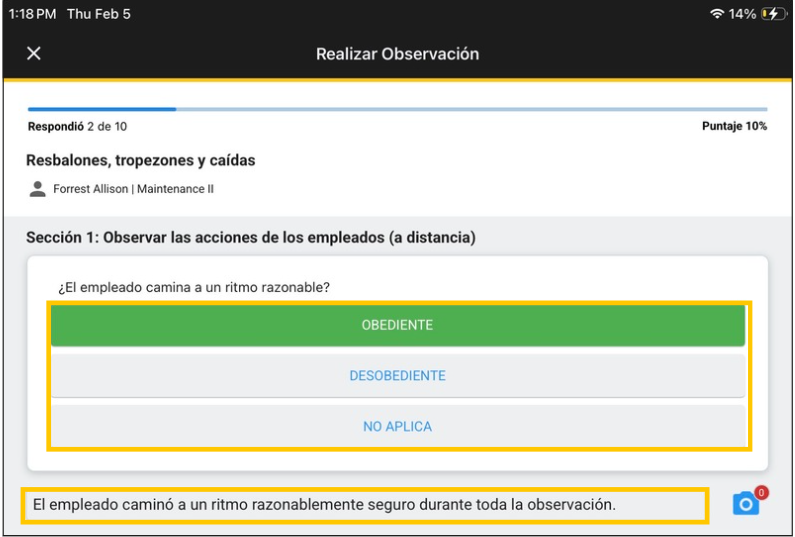
Task: Click into the observation comment field
Action: pos(365,505)
